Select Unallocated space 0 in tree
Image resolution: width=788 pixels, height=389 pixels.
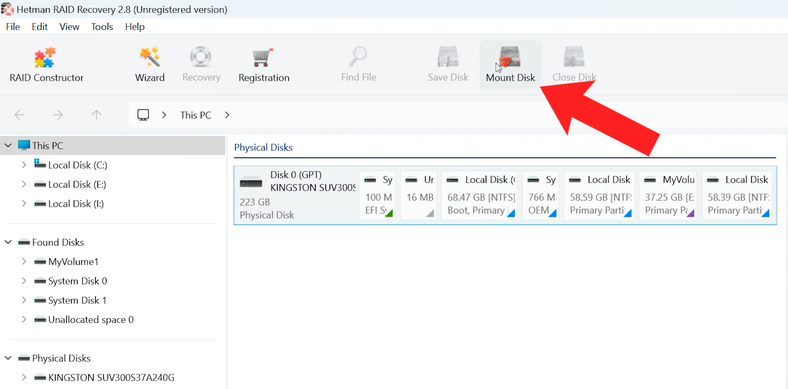[91, 320]
